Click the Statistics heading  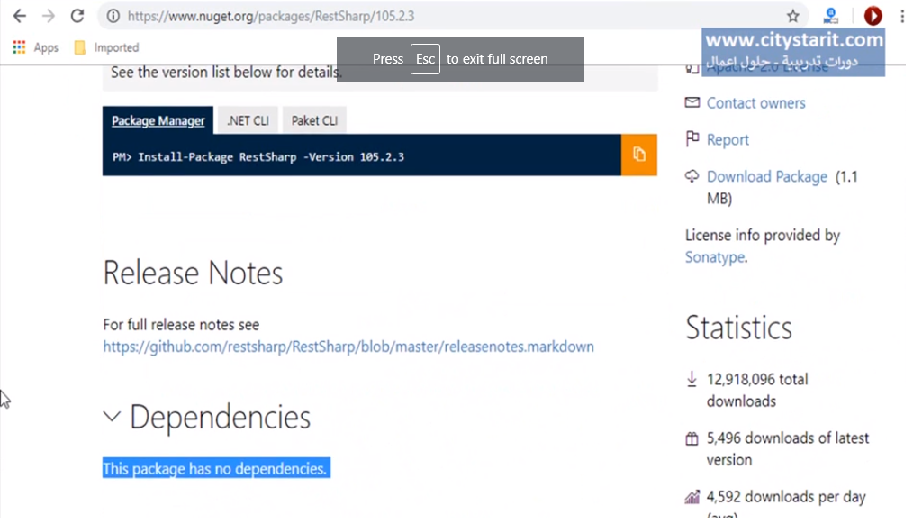(x=738, y=328)
